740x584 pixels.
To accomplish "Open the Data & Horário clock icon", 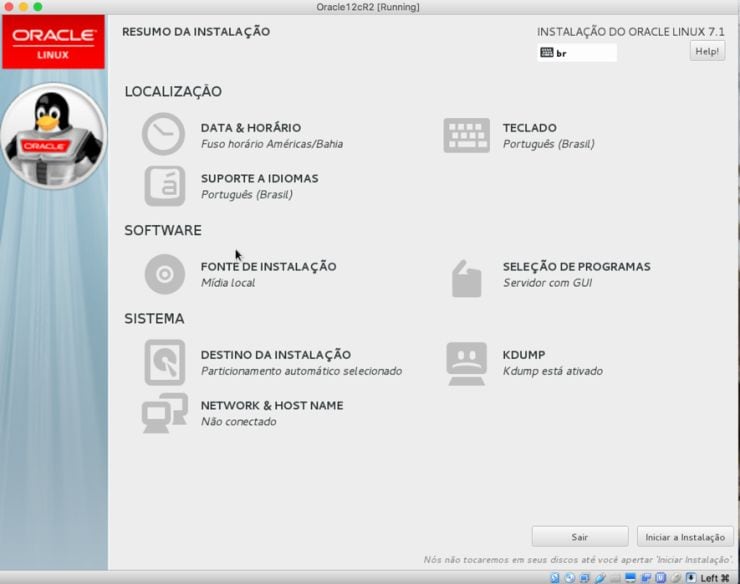I will [x=163, y=134].
